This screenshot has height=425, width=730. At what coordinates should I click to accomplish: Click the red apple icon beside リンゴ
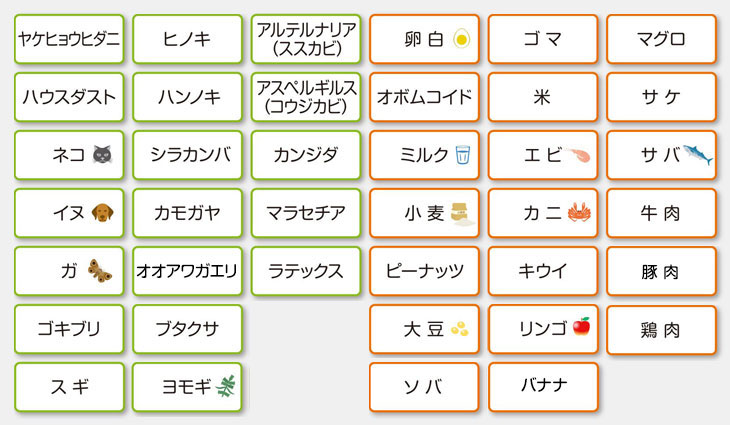pyautogui.click(x=581, y=326)
